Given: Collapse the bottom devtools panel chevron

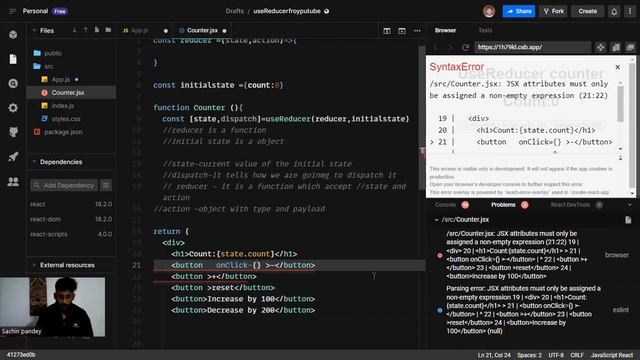Looking at the screenshot, I should tap(629, 205).
